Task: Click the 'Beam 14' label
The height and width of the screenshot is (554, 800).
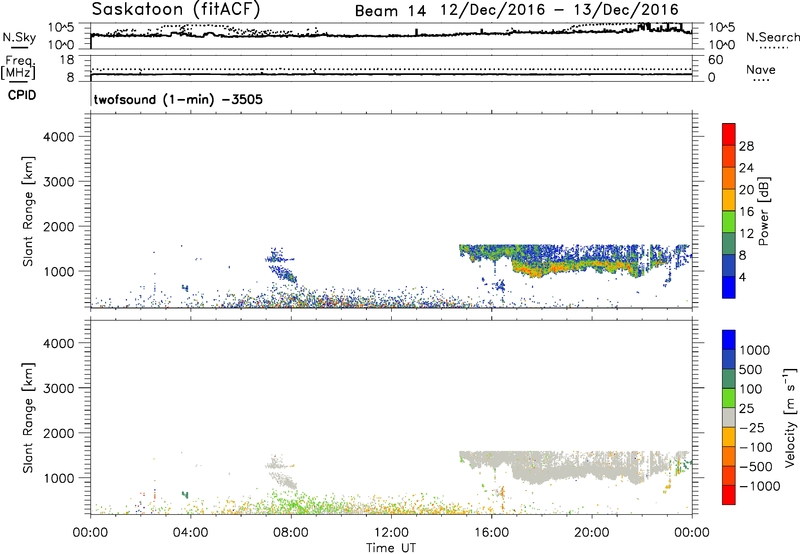Action: point(390,11)
